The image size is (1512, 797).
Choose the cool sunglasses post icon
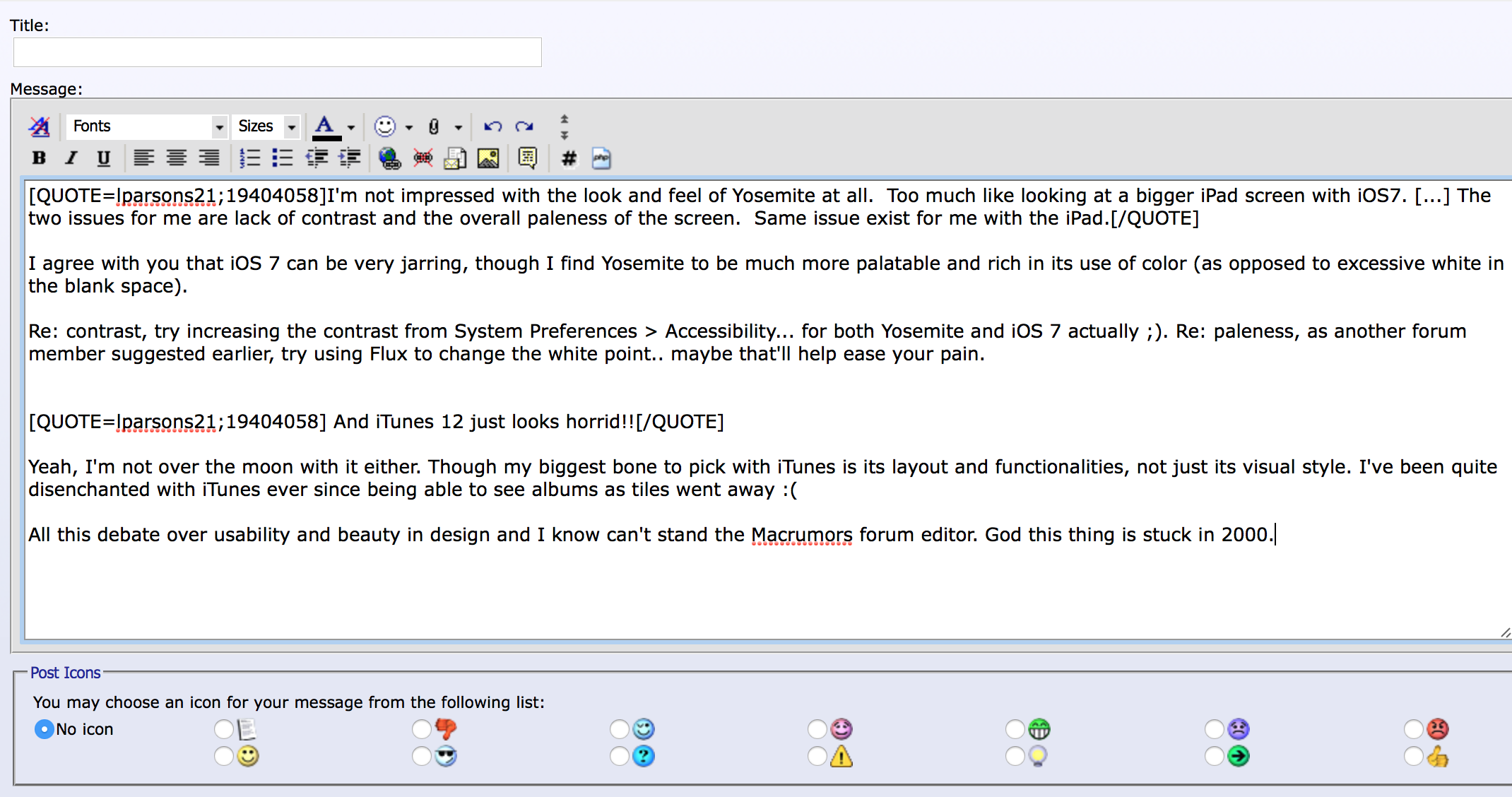tap(446, 756)
